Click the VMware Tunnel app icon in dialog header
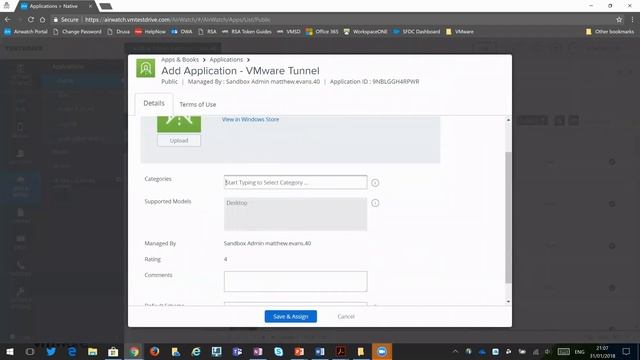Image resolution: width=640 pixels, height=360 pixels. 146,68
